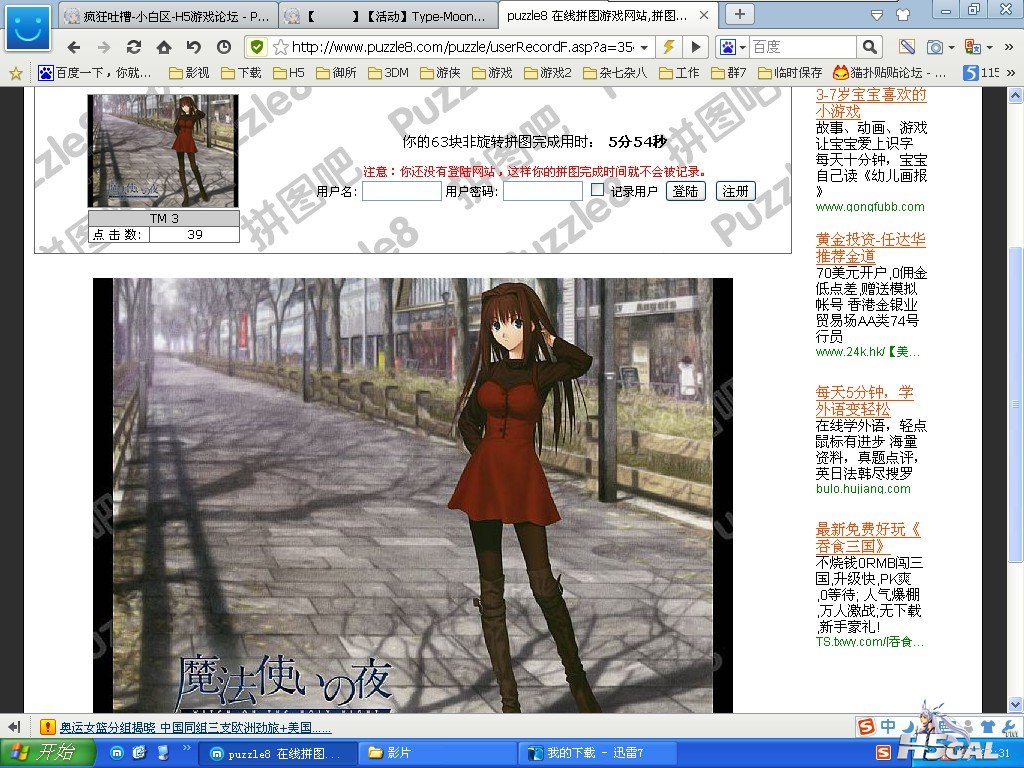Click the translate tool icon
This screenshot has height=768, width=1024.
(x=973, y=47)
